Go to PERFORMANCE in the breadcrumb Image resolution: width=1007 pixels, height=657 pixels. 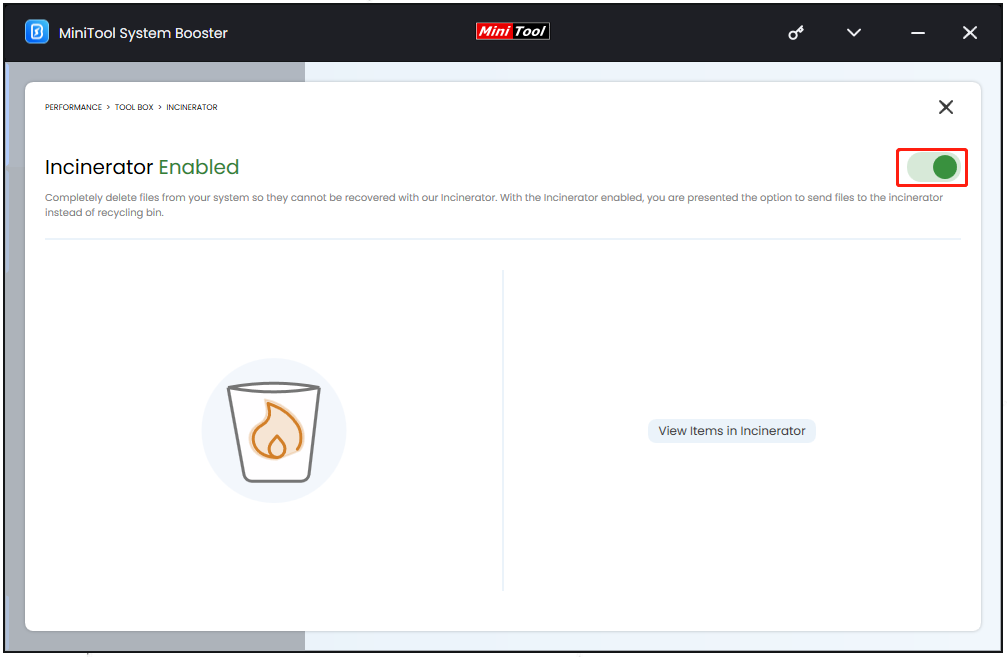pyautogui.click(x=73, y=107)
